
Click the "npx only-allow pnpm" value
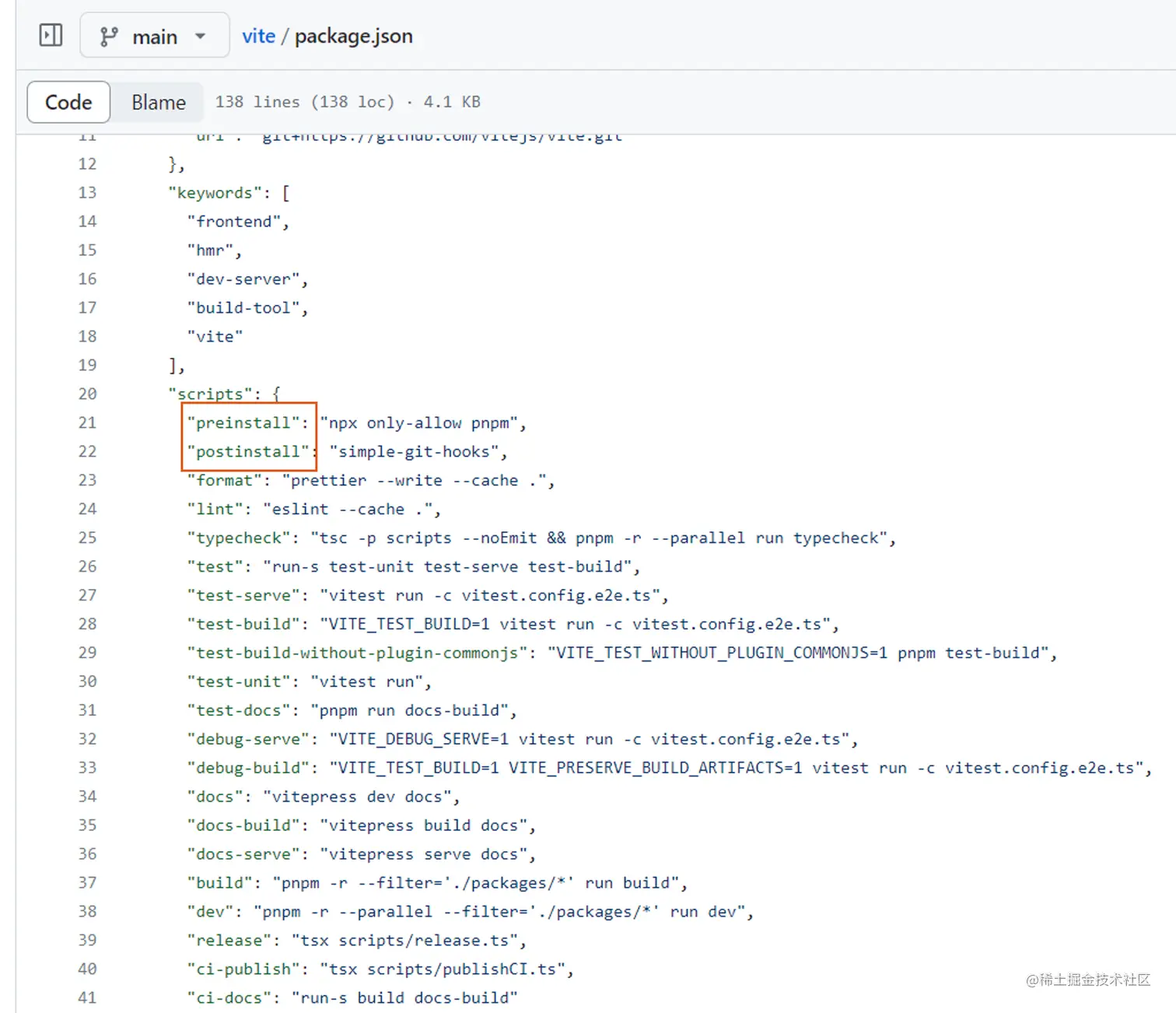pos(418,422)
